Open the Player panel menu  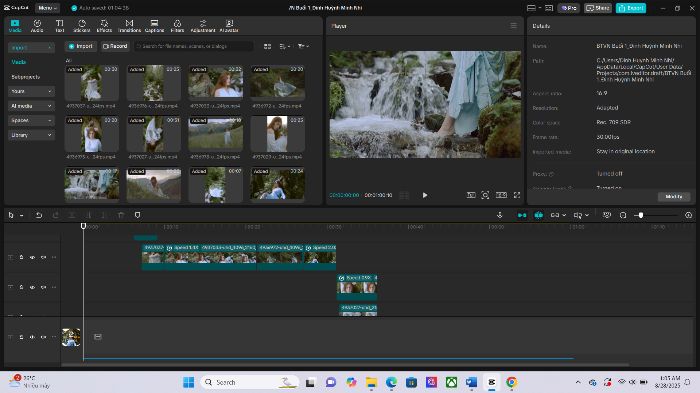(x=513, y=26)
